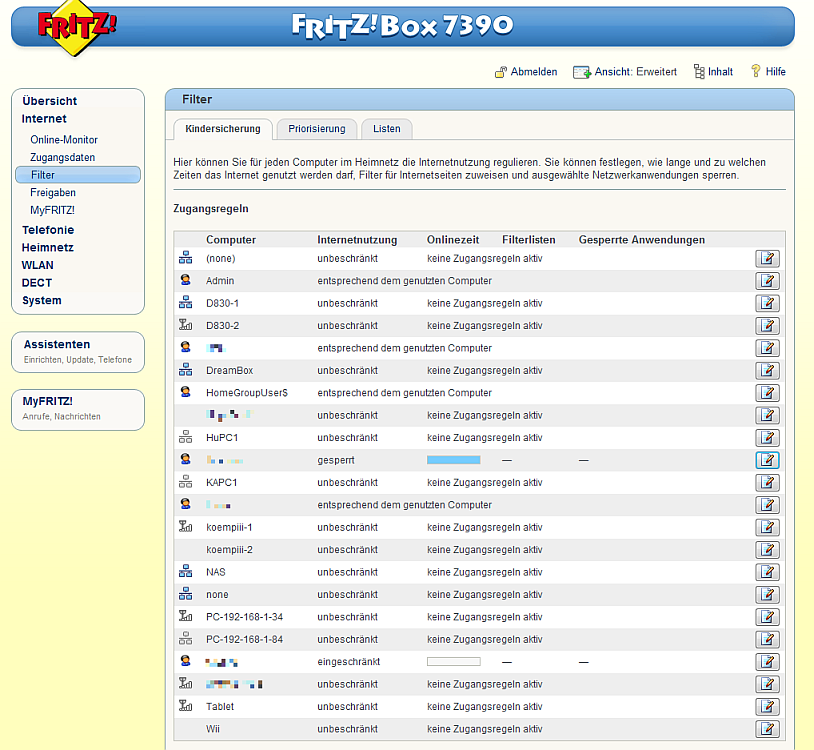Edit the D830-2 access rule
Image resolution: width=814 pixels, height=750 pixels.
[767, 325]
